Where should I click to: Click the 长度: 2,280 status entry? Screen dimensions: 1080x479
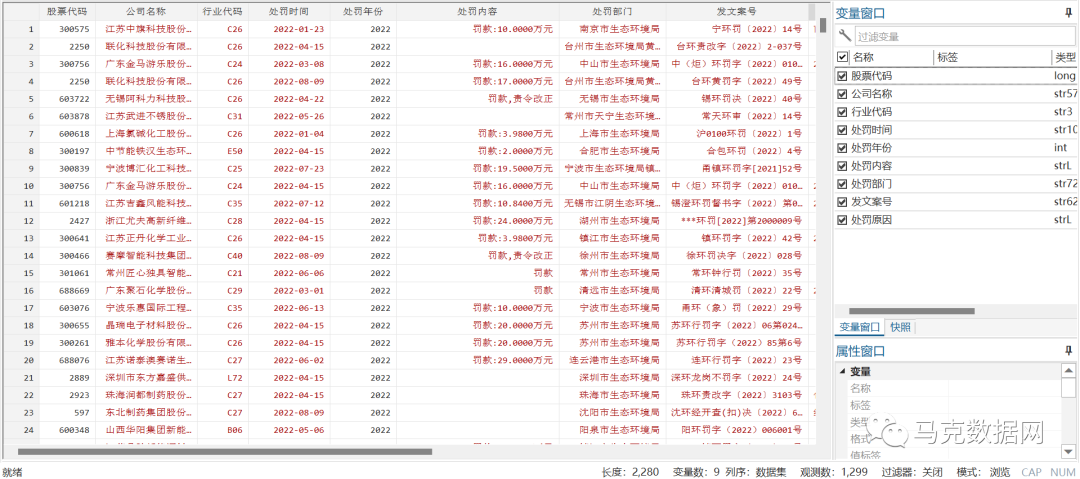pyautogui.click(x=630, y=471)
